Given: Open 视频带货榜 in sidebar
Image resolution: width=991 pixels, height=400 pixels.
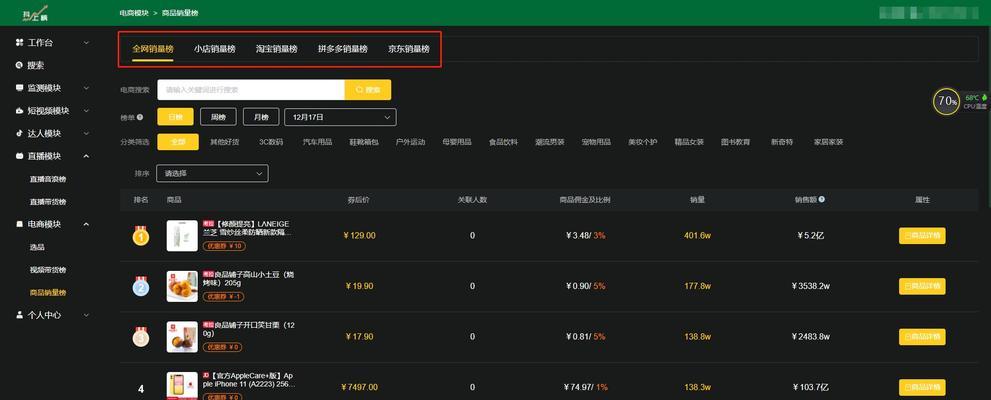Looking at the screenshot, I should point(48,270).
